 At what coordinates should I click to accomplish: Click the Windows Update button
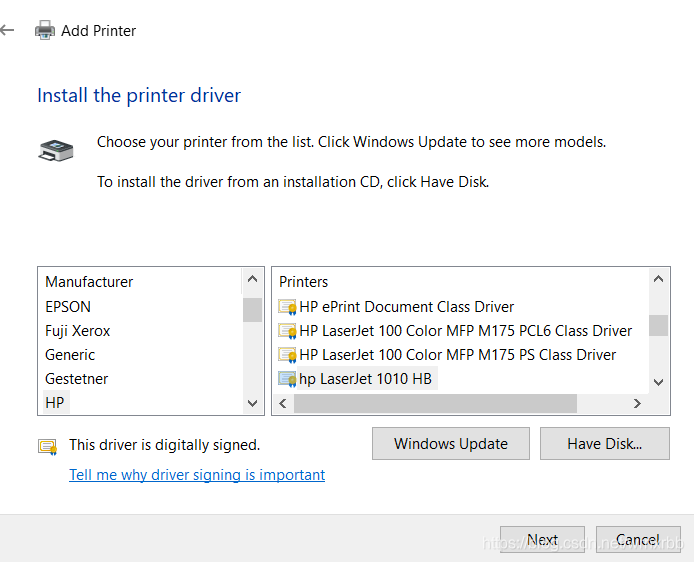pyautogui.click(x=451, y=443)
